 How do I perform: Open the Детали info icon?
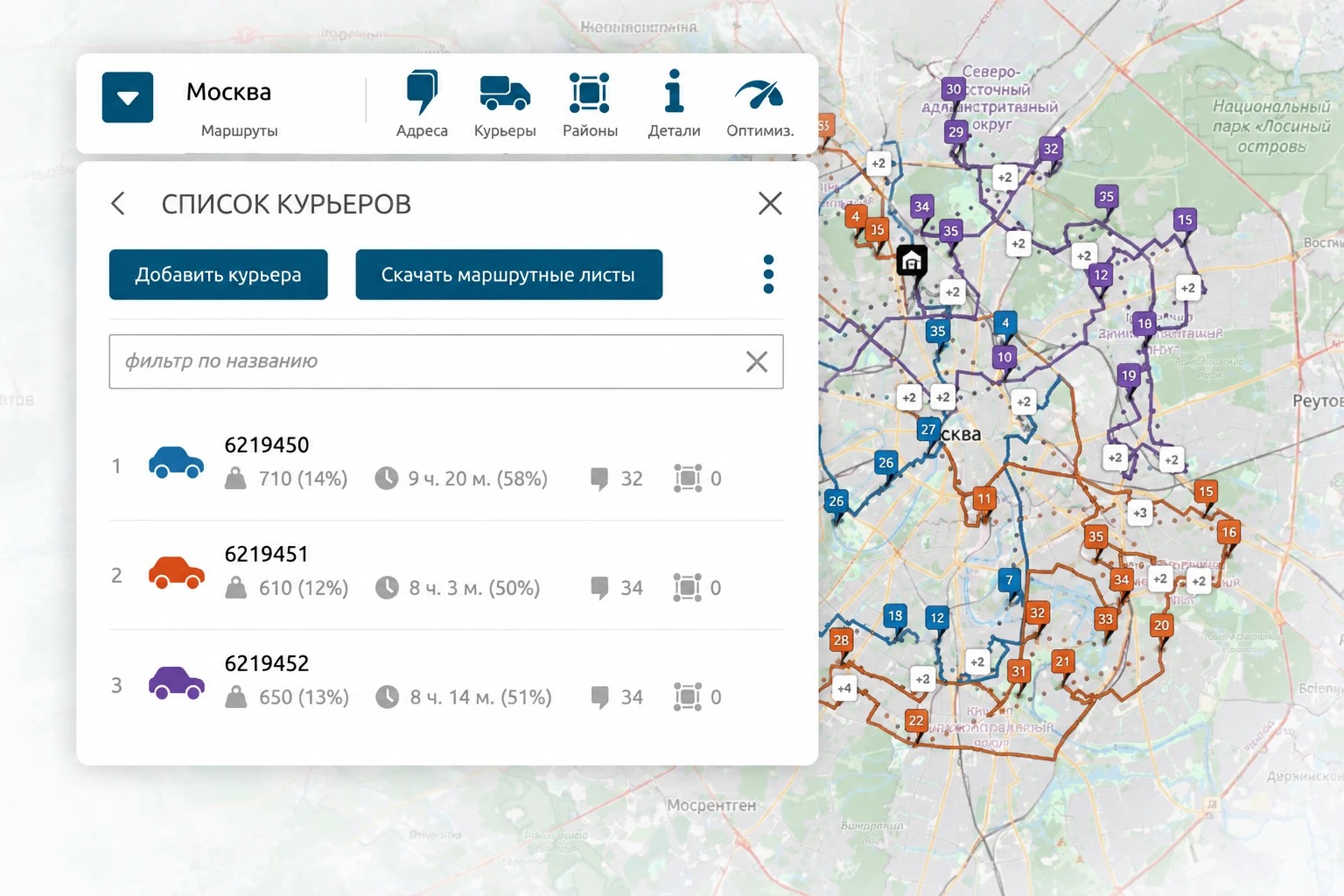674,91
